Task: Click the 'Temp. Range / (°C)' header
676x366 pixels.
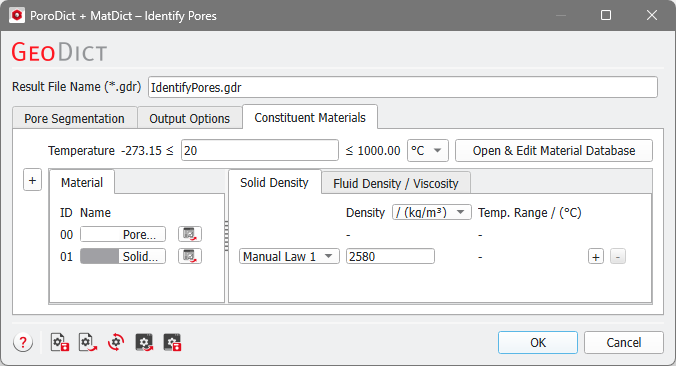Action: point(530,213)
